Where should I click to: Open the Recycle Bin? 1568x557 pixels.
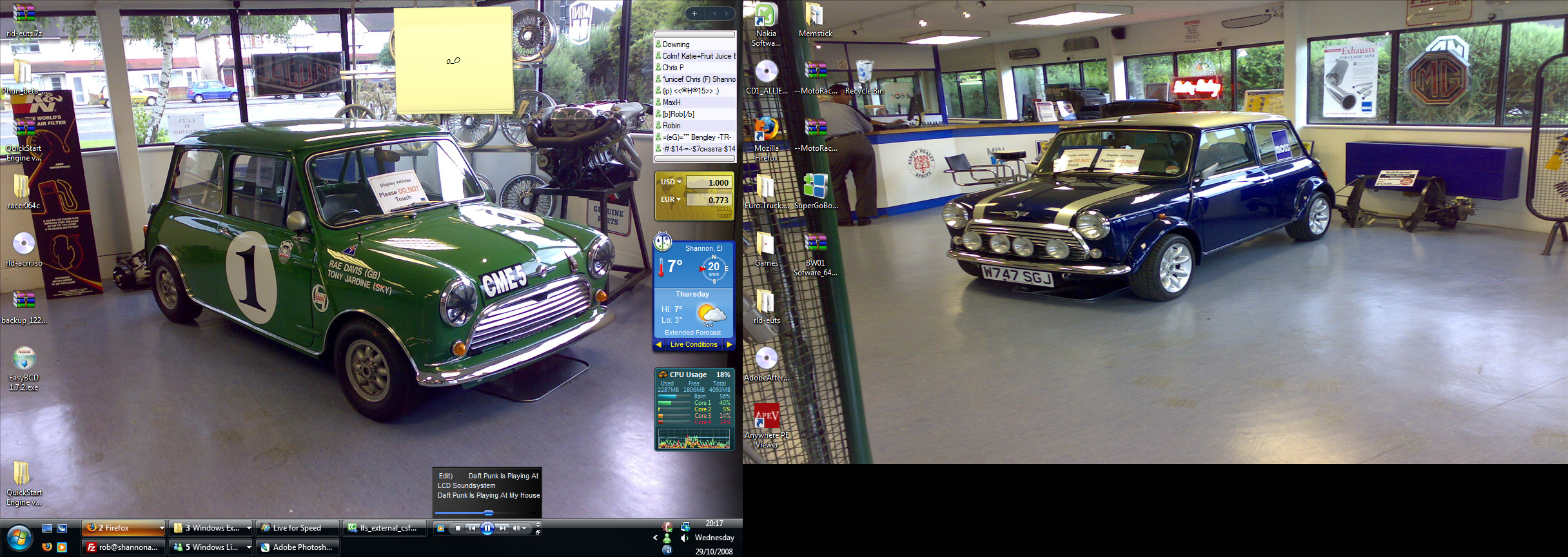[x=865, y=77]
